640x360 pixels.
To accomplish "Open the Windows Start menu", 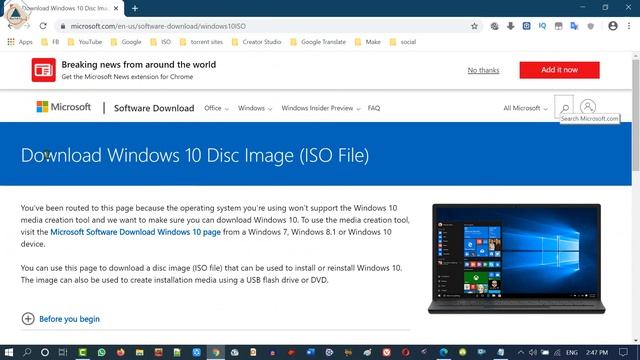I will pyautogui.click(x=9, y=352).
